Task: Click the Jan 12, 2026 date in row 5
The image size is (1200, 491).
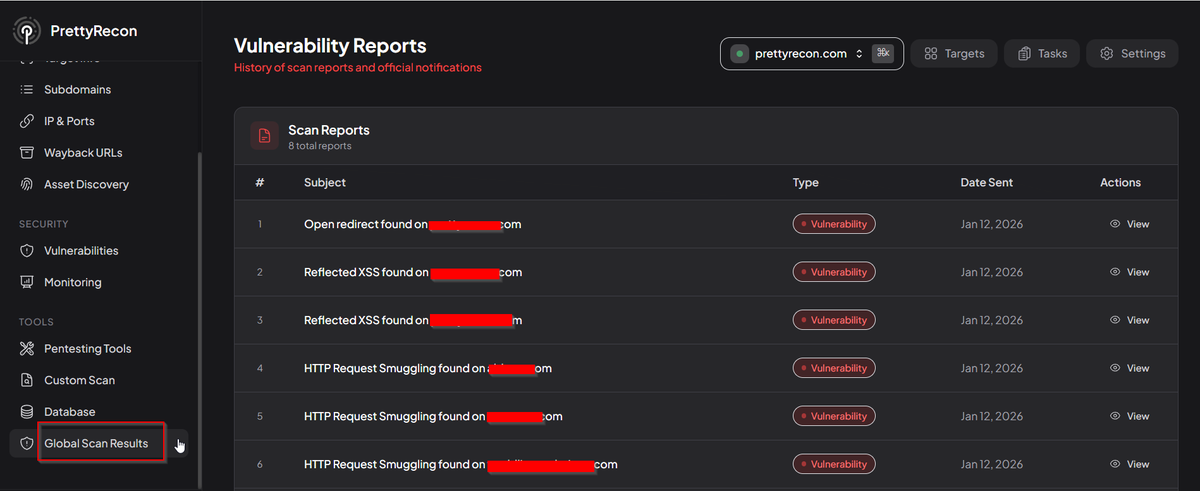Action: coord(992,416)
